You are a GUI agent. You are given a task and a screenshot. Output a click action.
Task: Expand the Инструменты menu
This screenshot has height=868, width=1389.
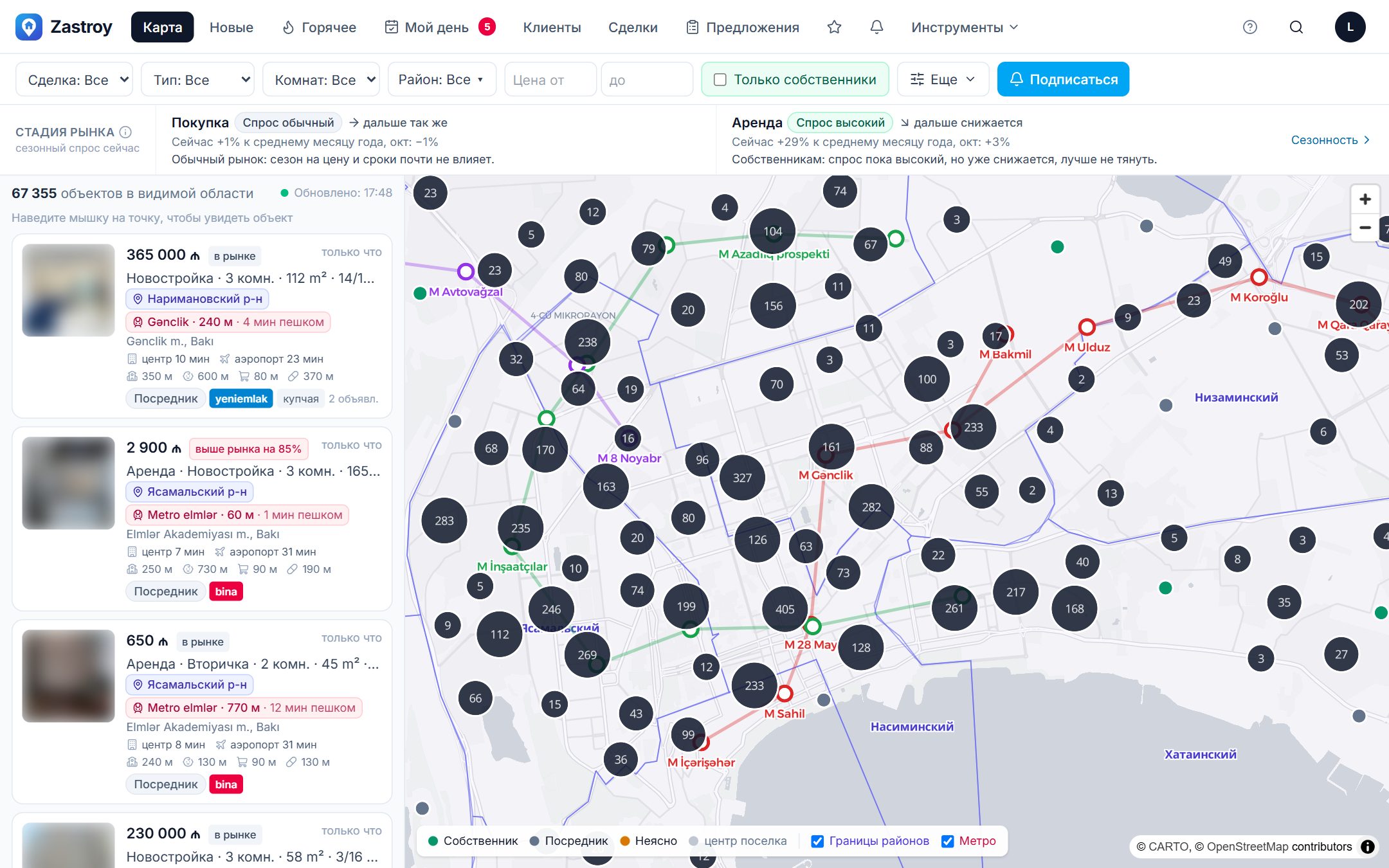pyautogui.click(x=965, y=27)
